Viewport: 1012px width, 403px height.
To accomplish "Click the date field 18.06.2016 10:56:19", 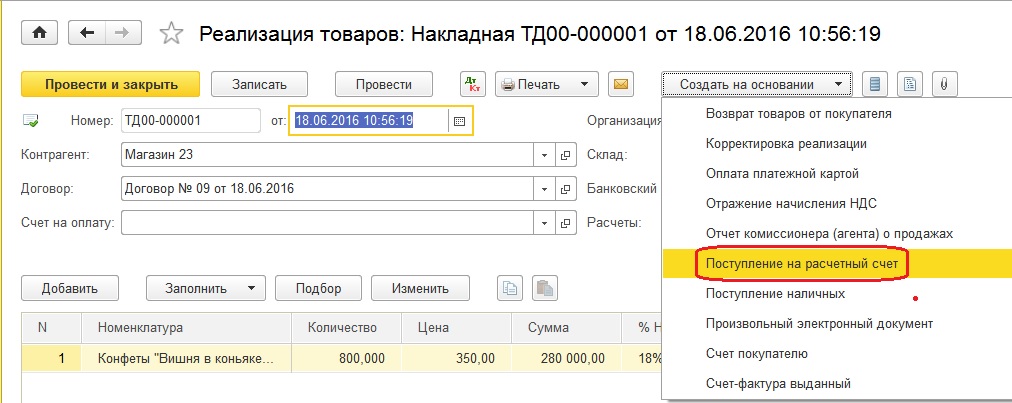I will point(369,121).
